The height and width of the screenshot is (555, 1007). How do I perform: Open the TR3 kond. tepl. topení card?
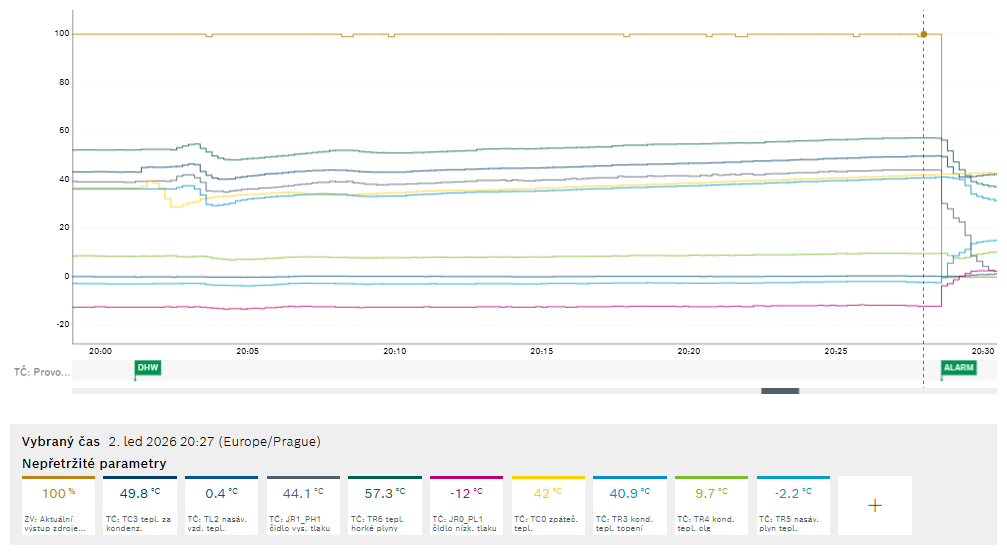pos(630,505)
